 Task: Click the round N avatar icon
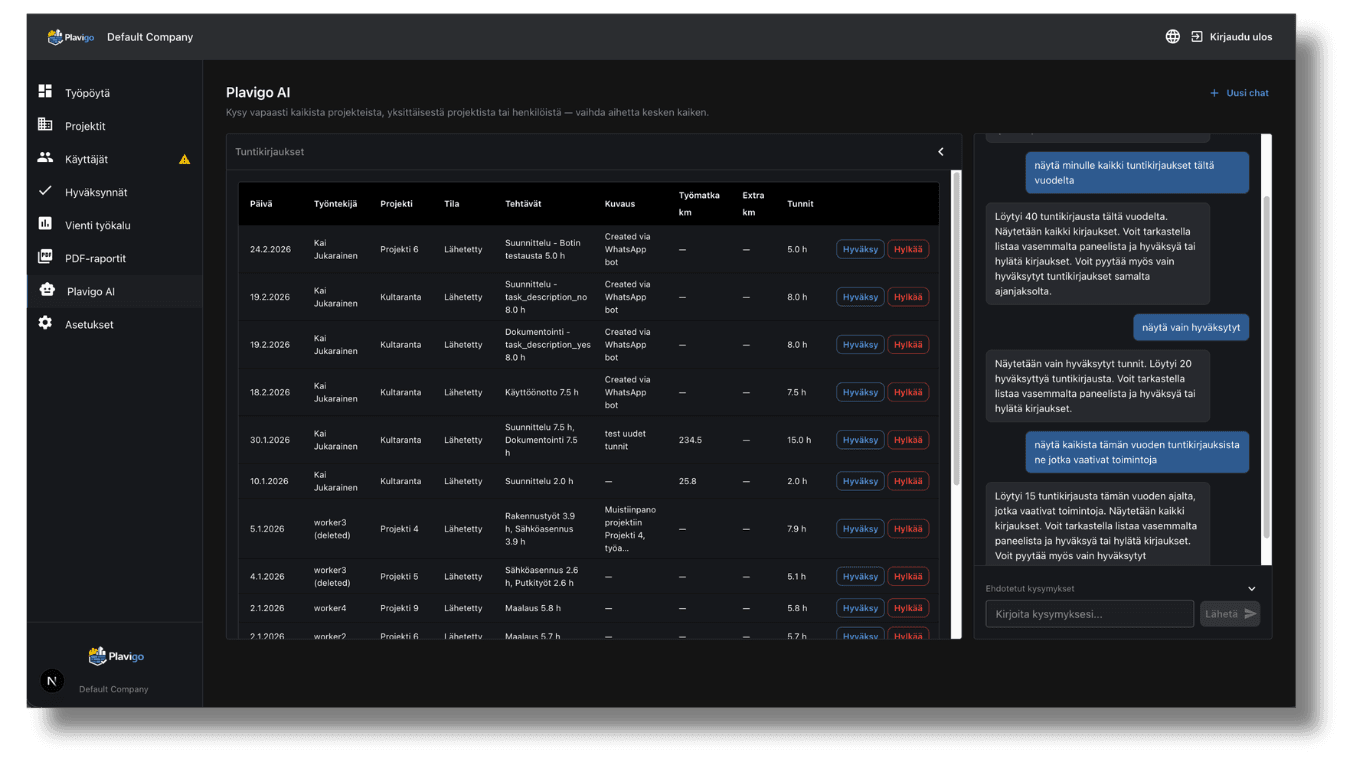click(52, 681)
